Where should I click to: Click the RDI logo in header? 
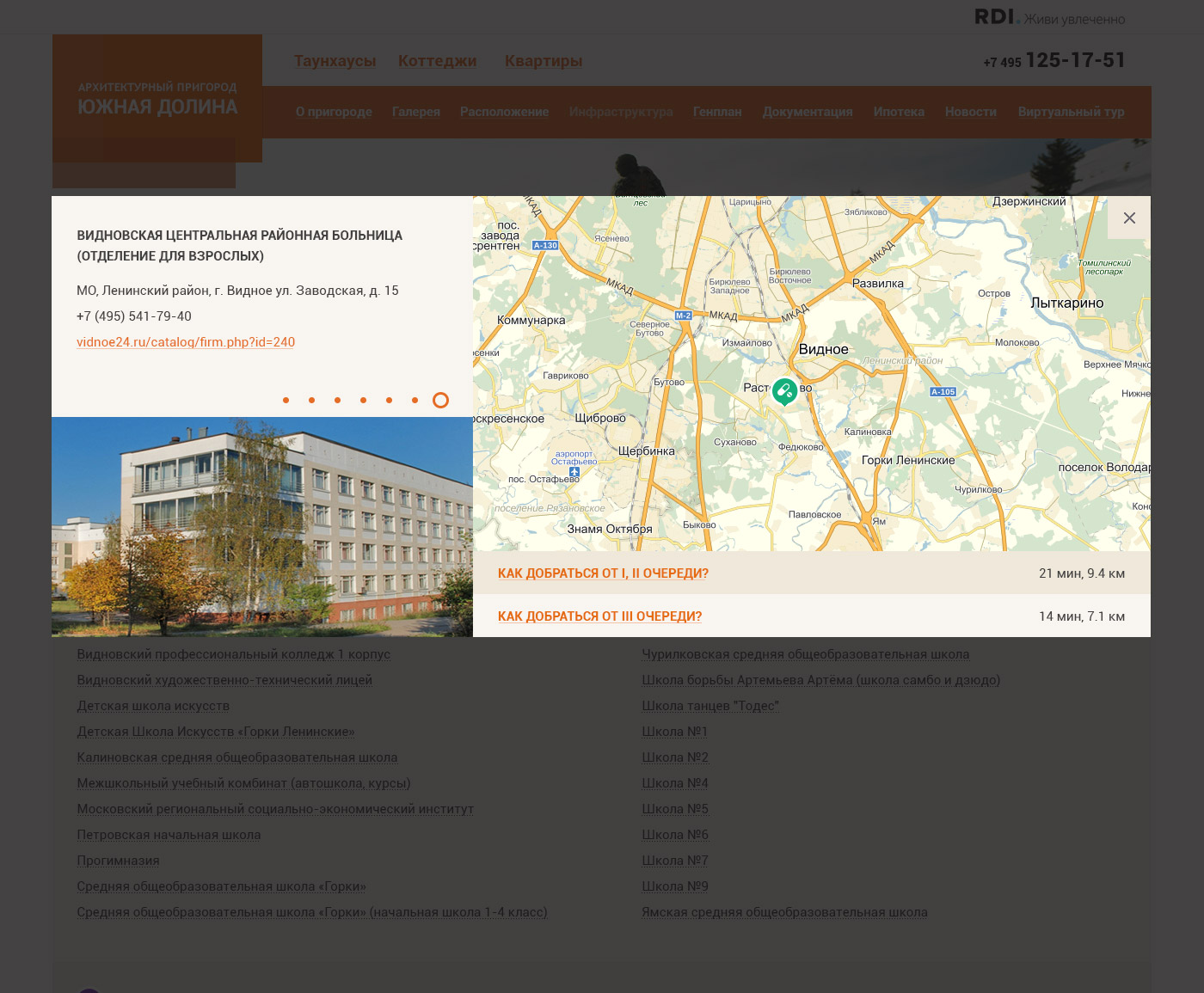998,16
